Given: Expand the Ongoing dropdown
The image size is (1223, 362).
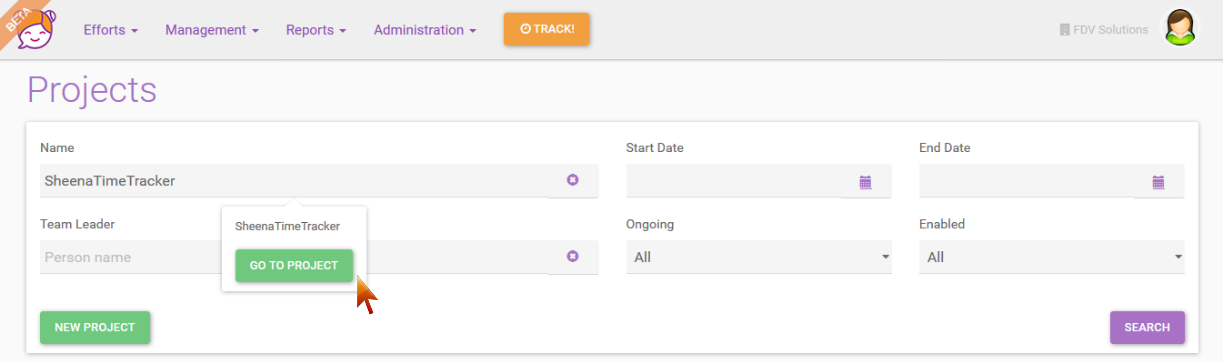Looking at the screenshot, I should pyautogui.click(x=759, y=257).
